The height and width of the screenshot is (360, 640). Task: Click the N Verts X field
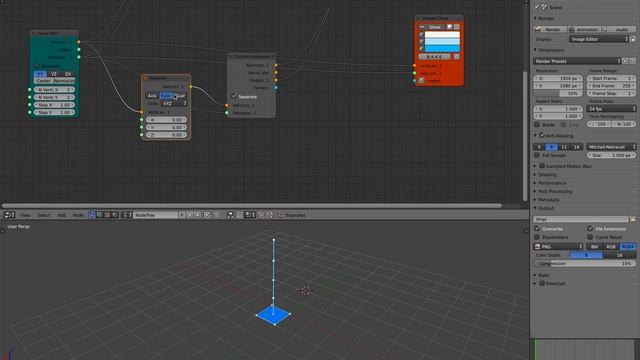pos(54,90)
